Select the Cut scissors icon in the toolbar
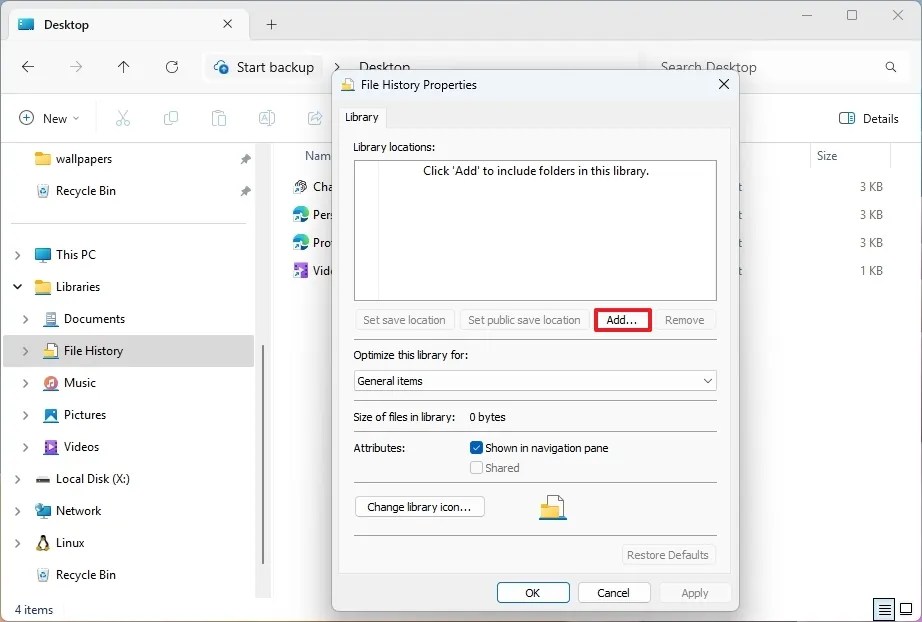This screenshot has height=622, width=922. pyautogui.click(x=123, y=118)
